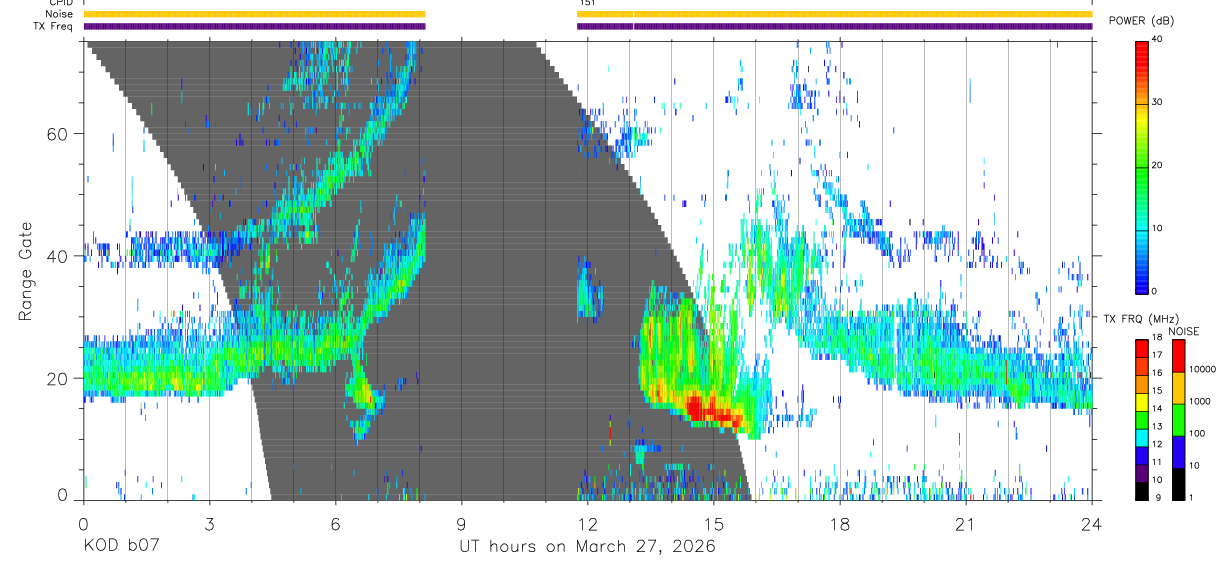Click the '40' tick on the POWER scale
Image resolution: width=1228 pixels, height=567 pixels.
coord(1157,40)
